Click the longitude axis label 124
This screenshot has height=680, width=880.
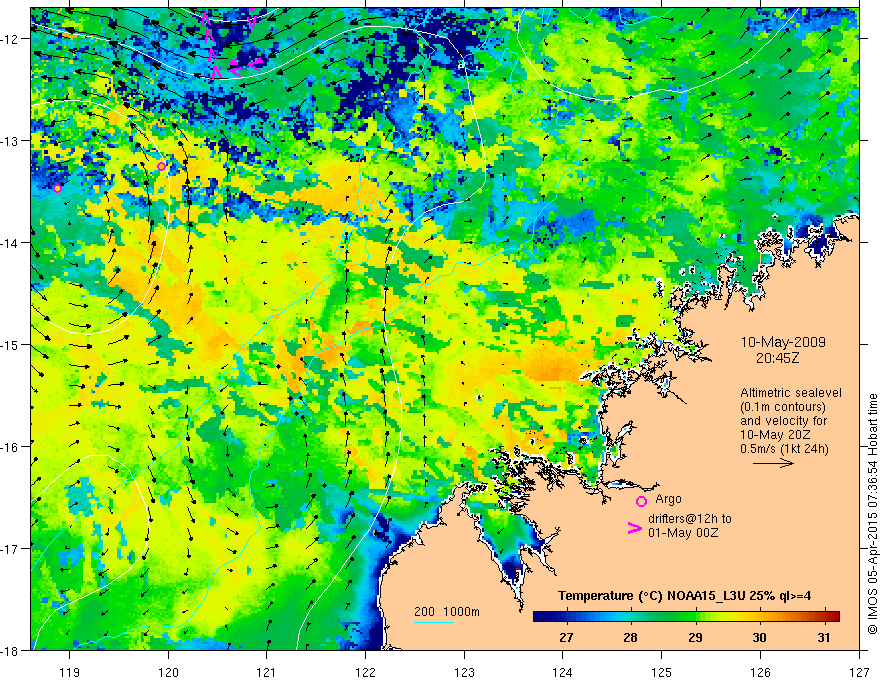pyautogui.click(x=563, y=672)
